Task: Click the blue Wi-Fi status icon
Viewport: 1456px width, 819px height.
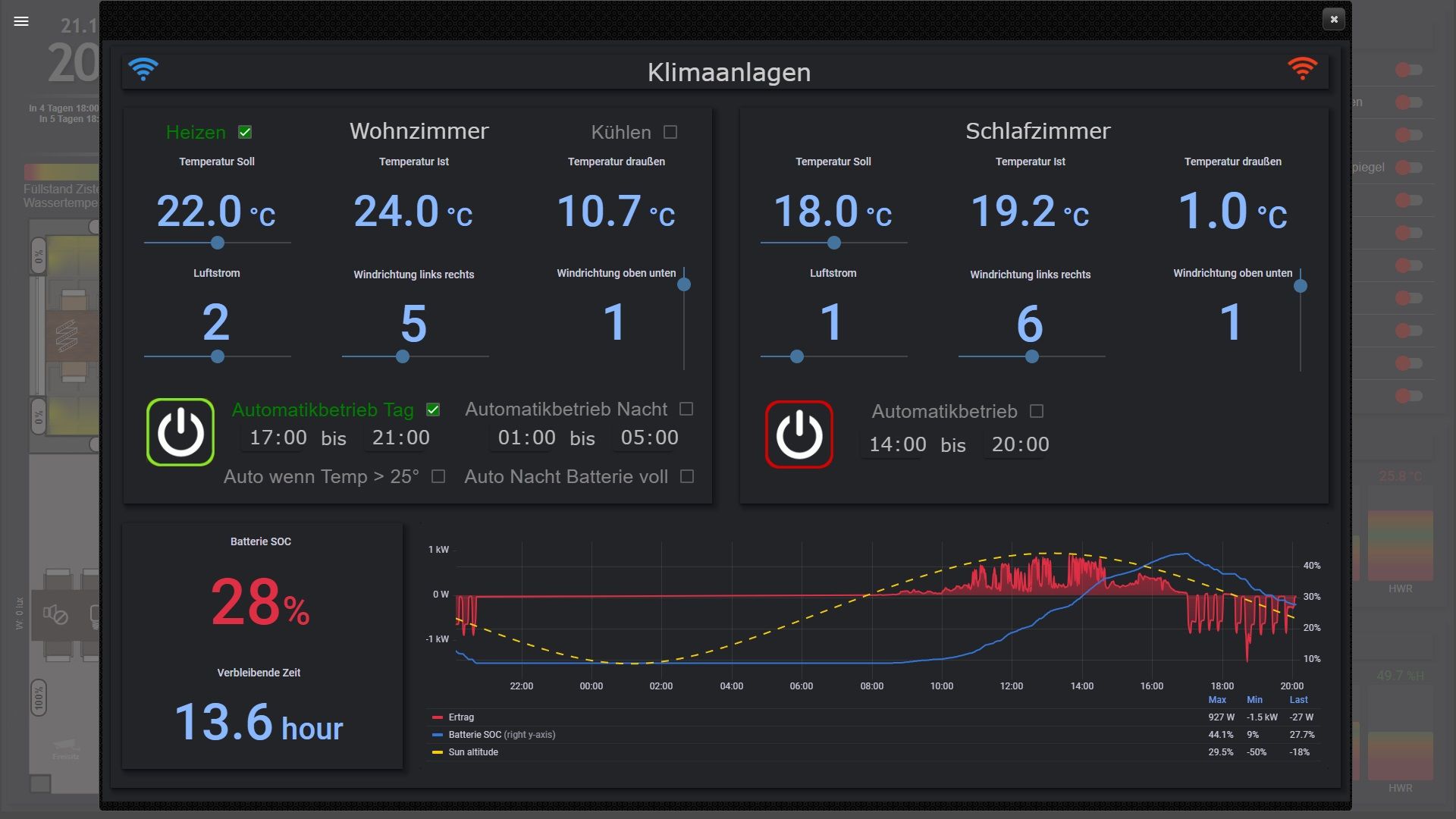Action: (x=143, y=69)
